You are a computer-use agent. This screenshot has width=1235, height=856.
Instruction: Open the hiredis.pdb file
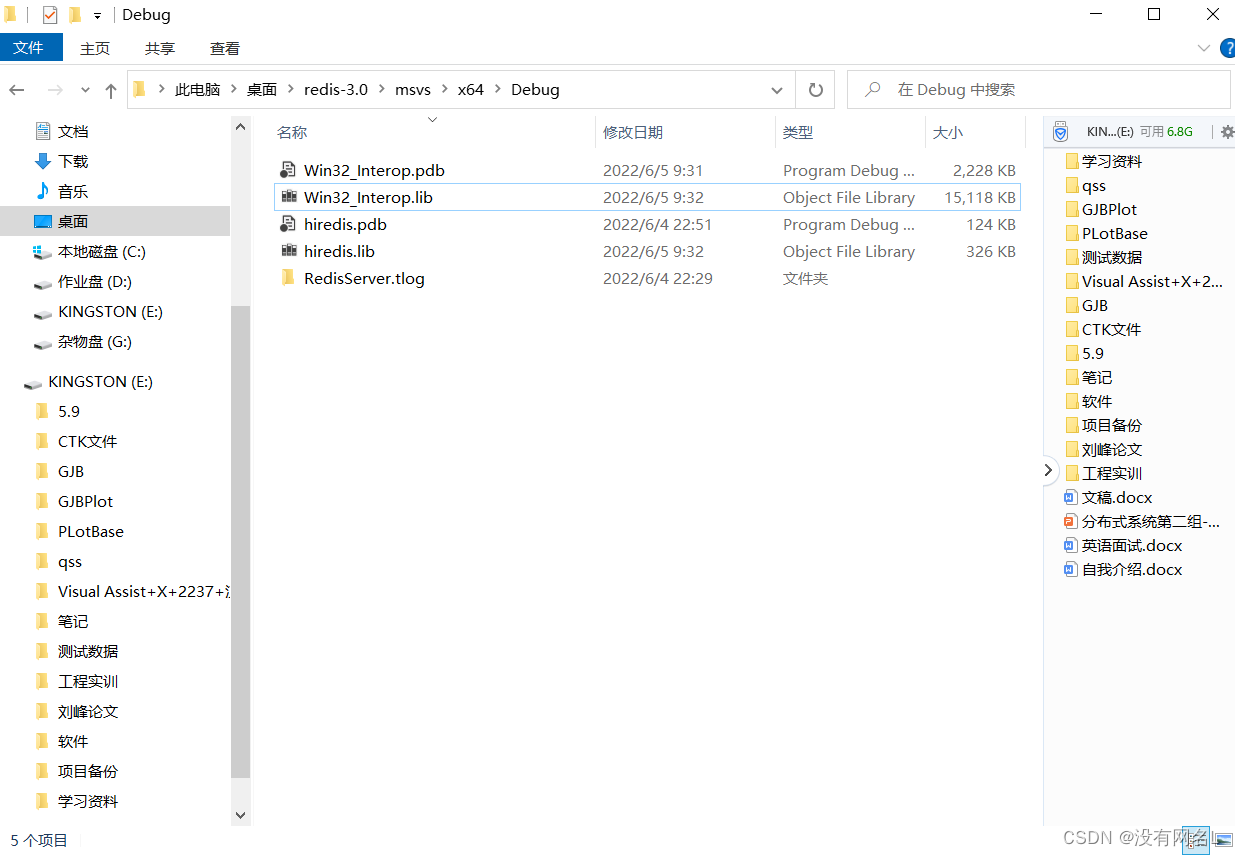(345, 224)
